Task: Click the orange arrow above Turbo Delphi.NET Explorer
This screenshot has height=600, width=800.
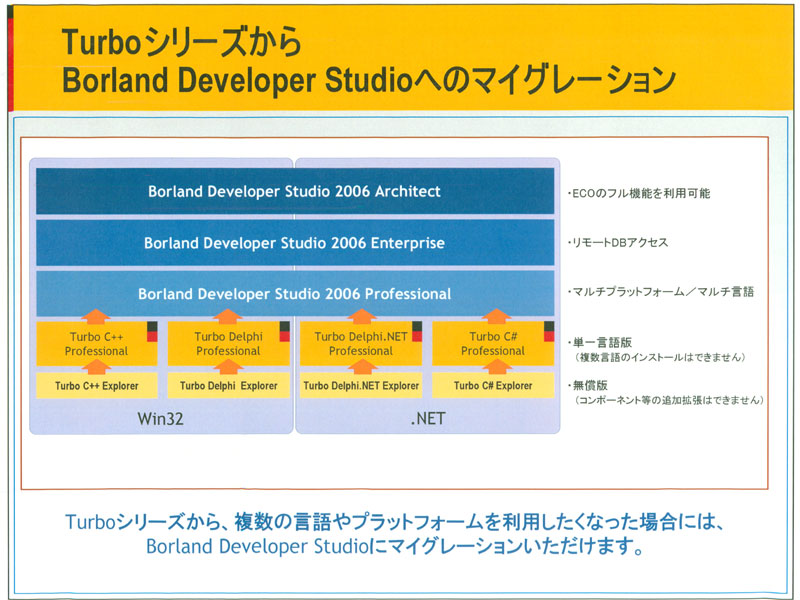Action: (362, 366)
